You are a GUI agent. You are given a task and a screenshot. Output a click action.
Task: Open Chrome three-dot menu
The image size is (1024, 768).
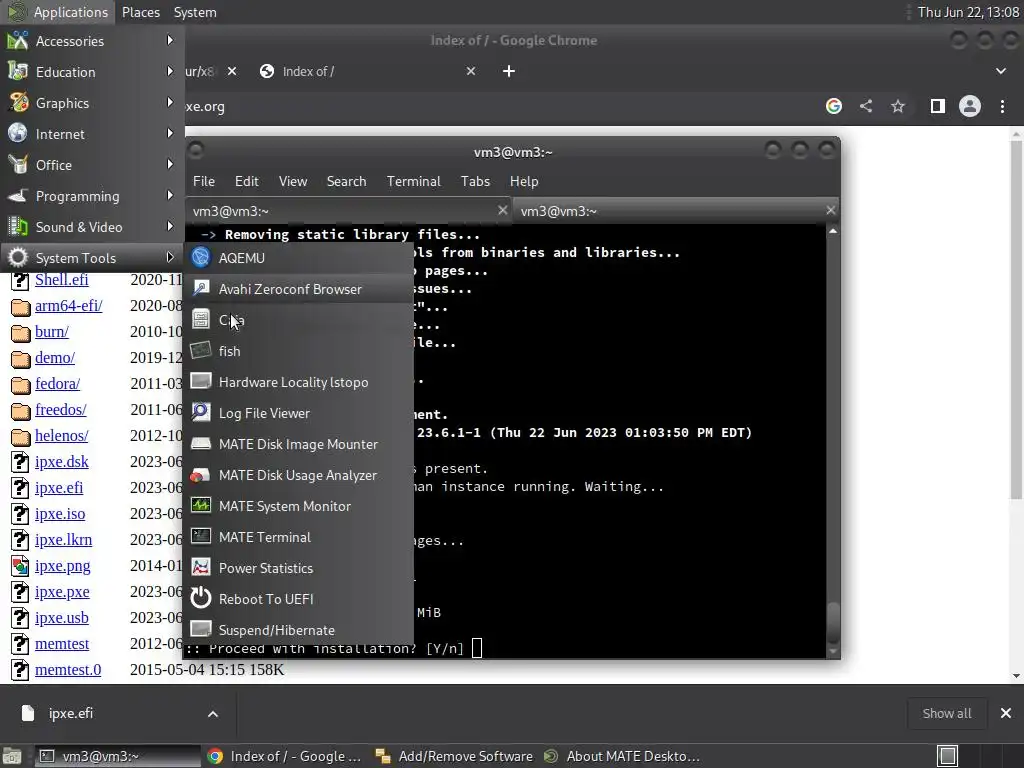[x=1002, y=106]
